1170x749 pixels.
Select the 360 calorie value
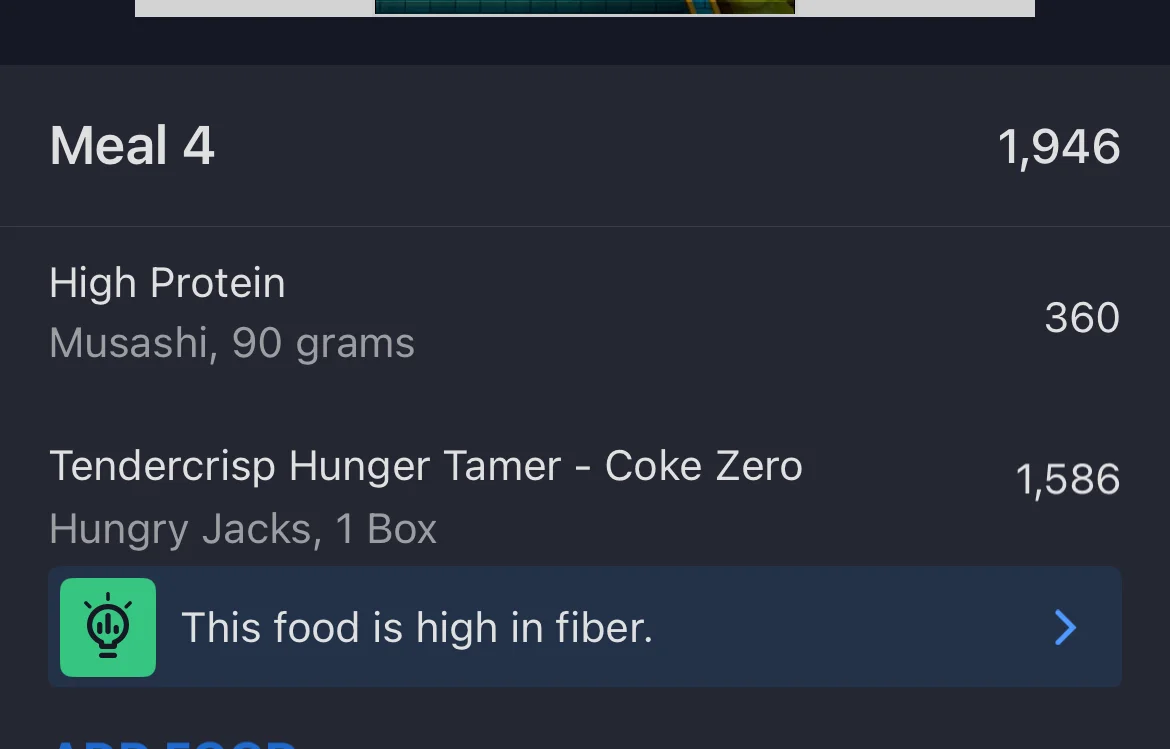pyautogui.click(x=1081, y=318)
